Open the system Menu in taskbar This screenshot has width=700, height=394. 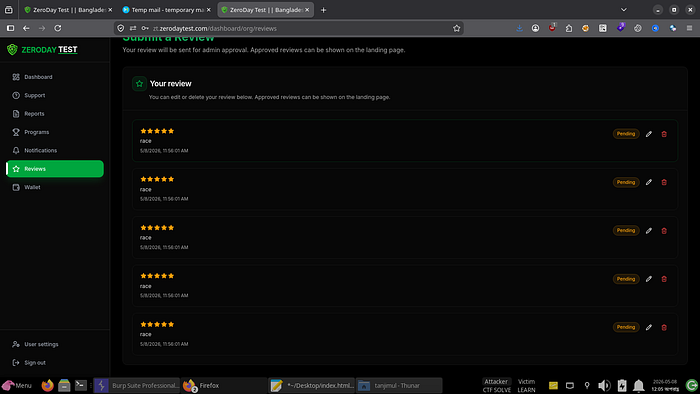click(17, 386)
